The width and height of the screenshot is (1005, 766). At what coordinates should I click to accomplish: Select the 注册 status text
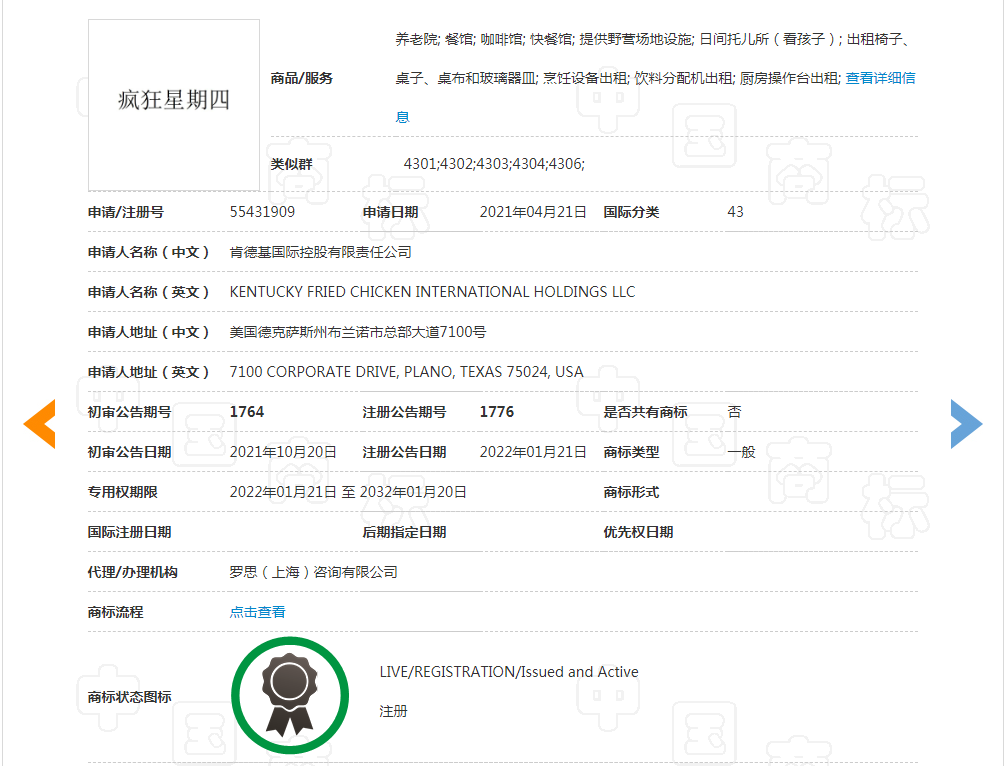click(x=393, y=712)
